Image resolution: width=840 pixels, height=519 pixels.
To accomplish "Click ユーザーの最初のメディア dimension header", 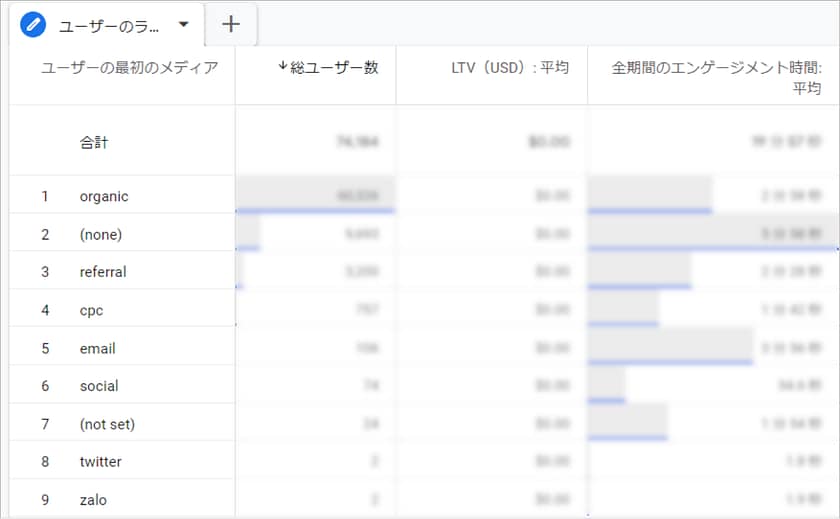I will [x=129, y=68].
